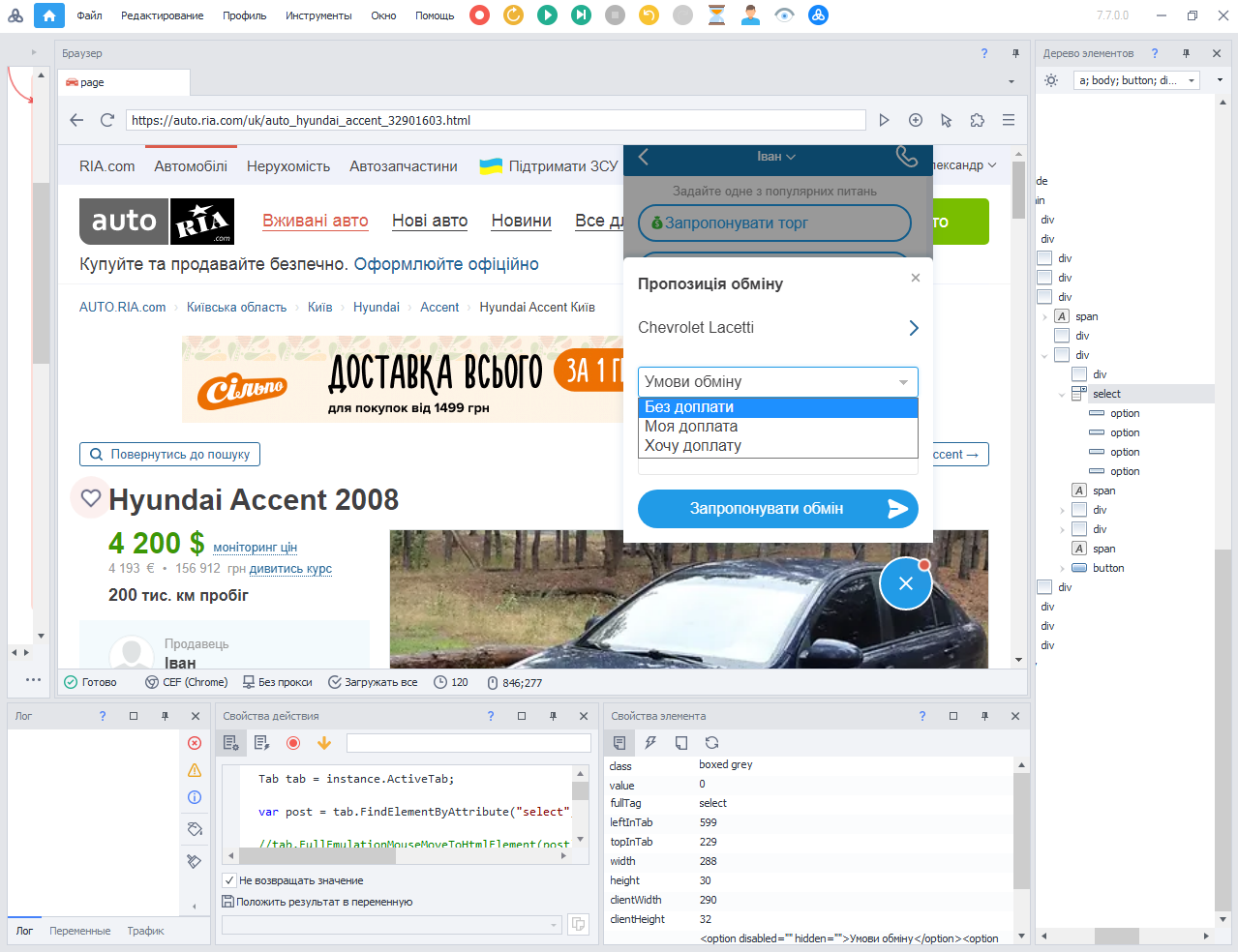Click 'Запропонувати торг' button
The image size is (1238, 952).
[x=774, y=223]
